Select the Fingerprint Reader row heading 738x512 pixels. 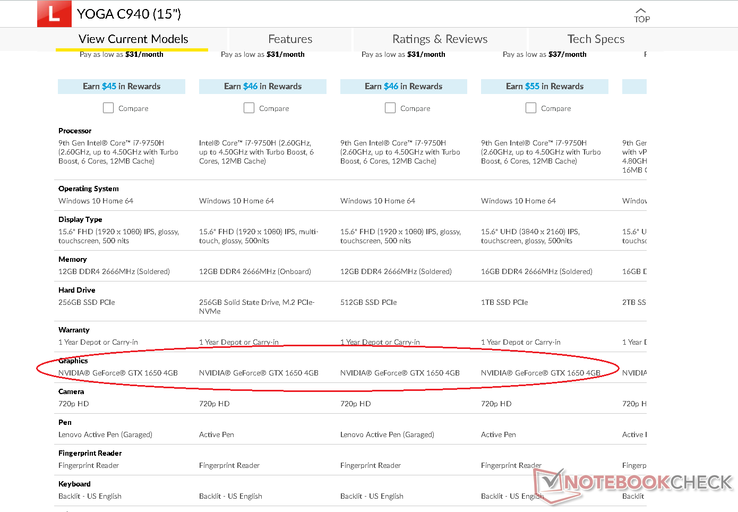(90, 453)
